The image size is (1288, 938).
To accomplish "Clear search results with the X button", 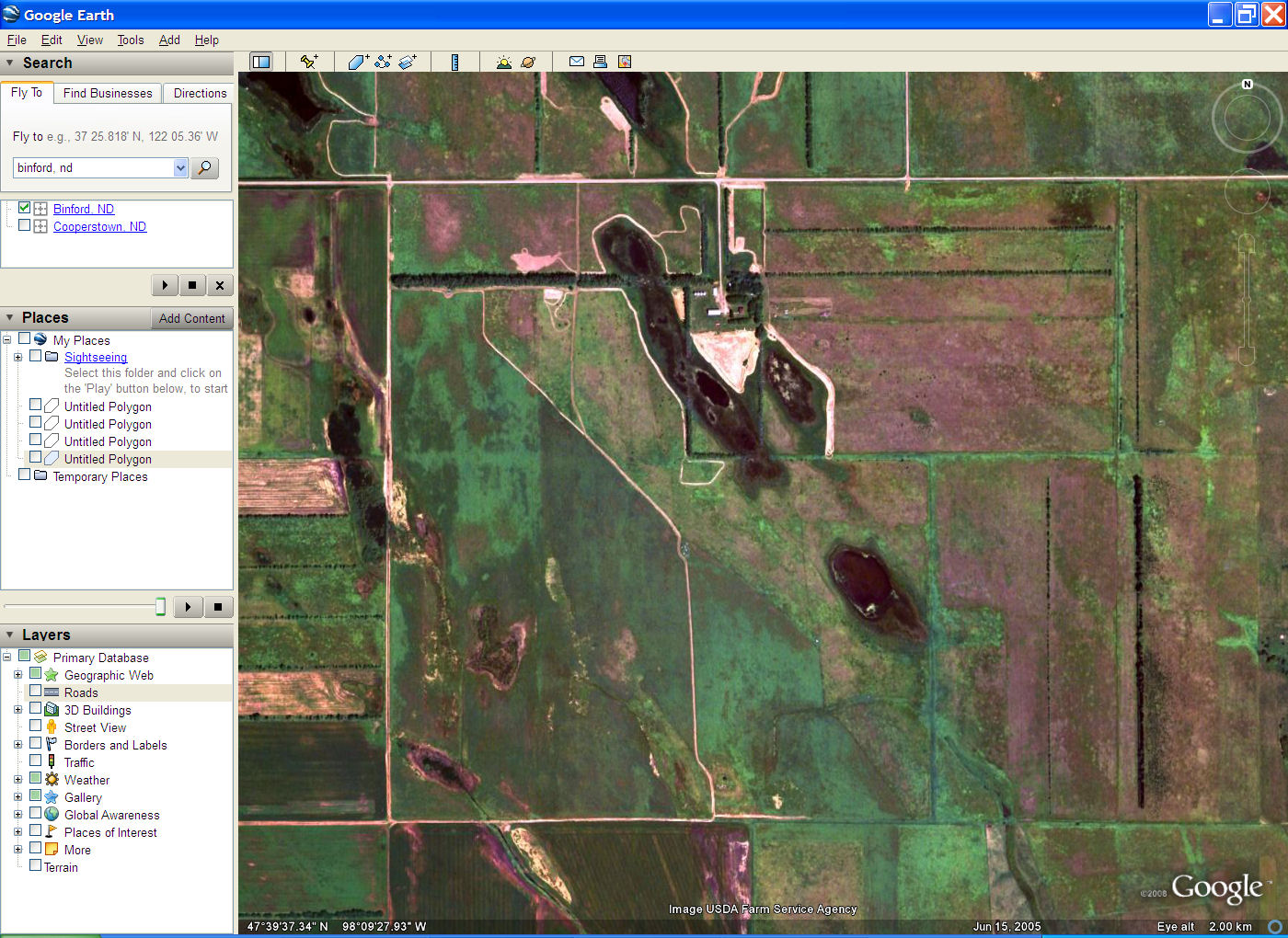I will click(x=219, y=285).
